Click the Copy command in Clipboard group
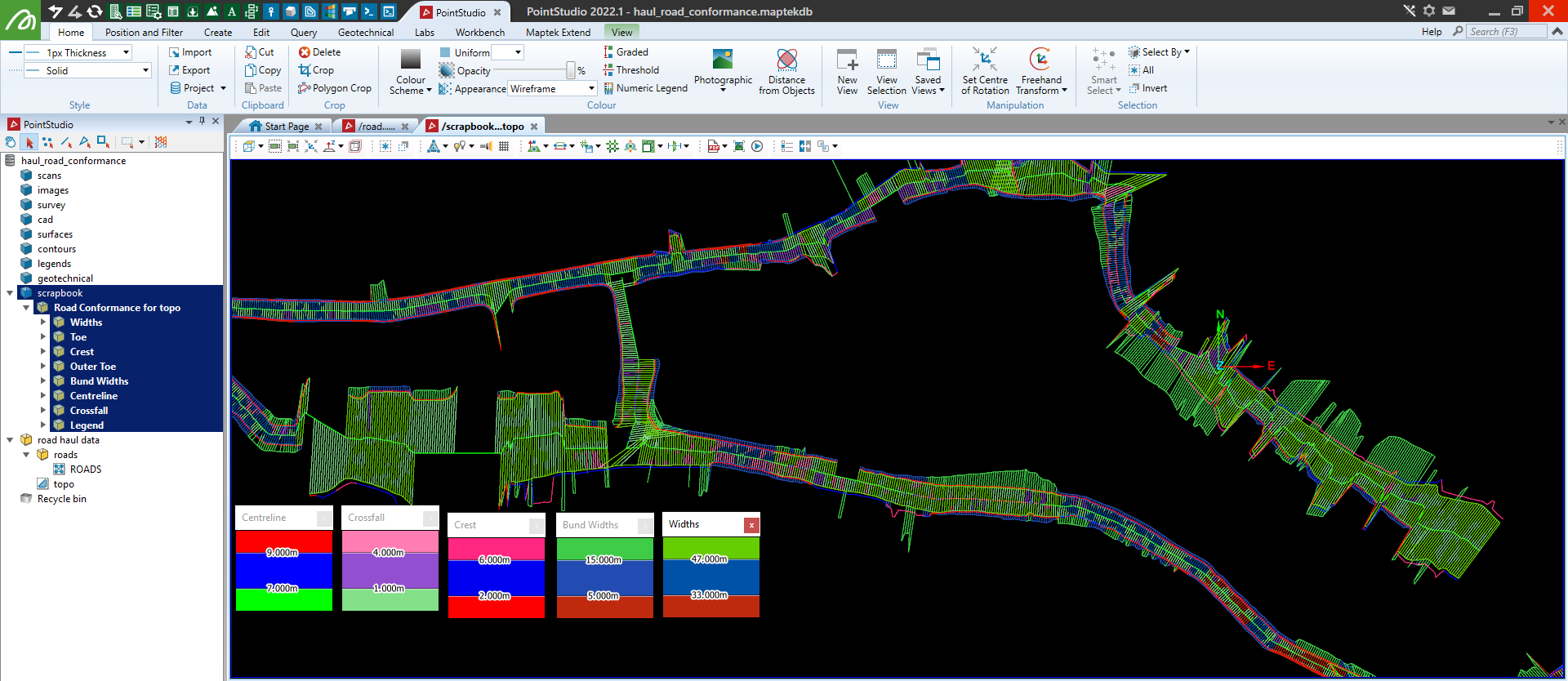1568x681 pixels. point(263,70)
